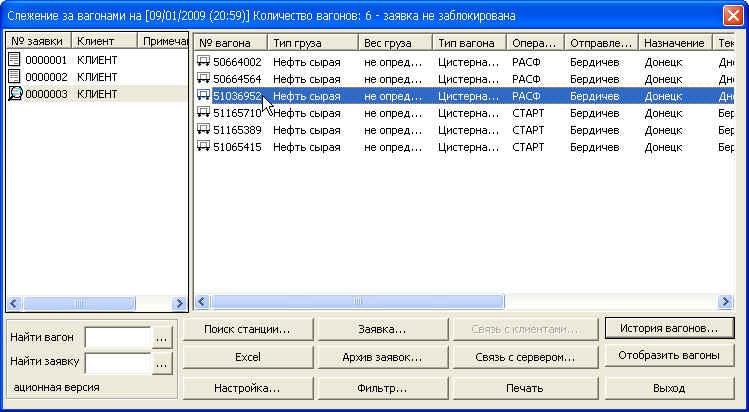Open the Фильтр dialog

pyautogui.click(x=382, y=388)
